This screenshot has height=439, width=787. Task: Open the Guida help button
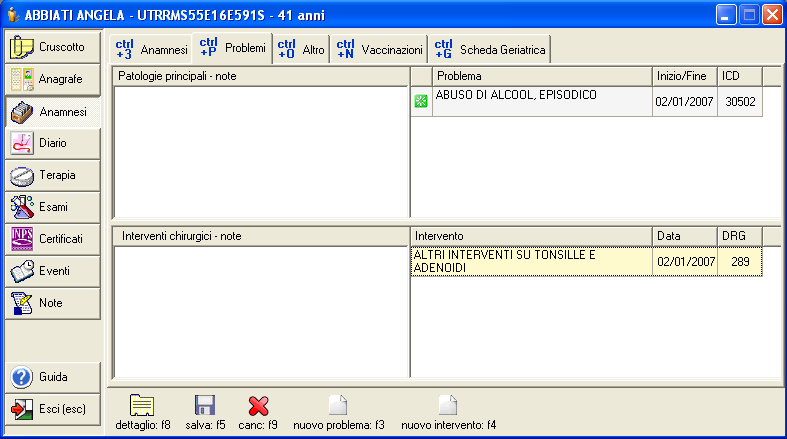pyautogui.click(x=53, y=377)
